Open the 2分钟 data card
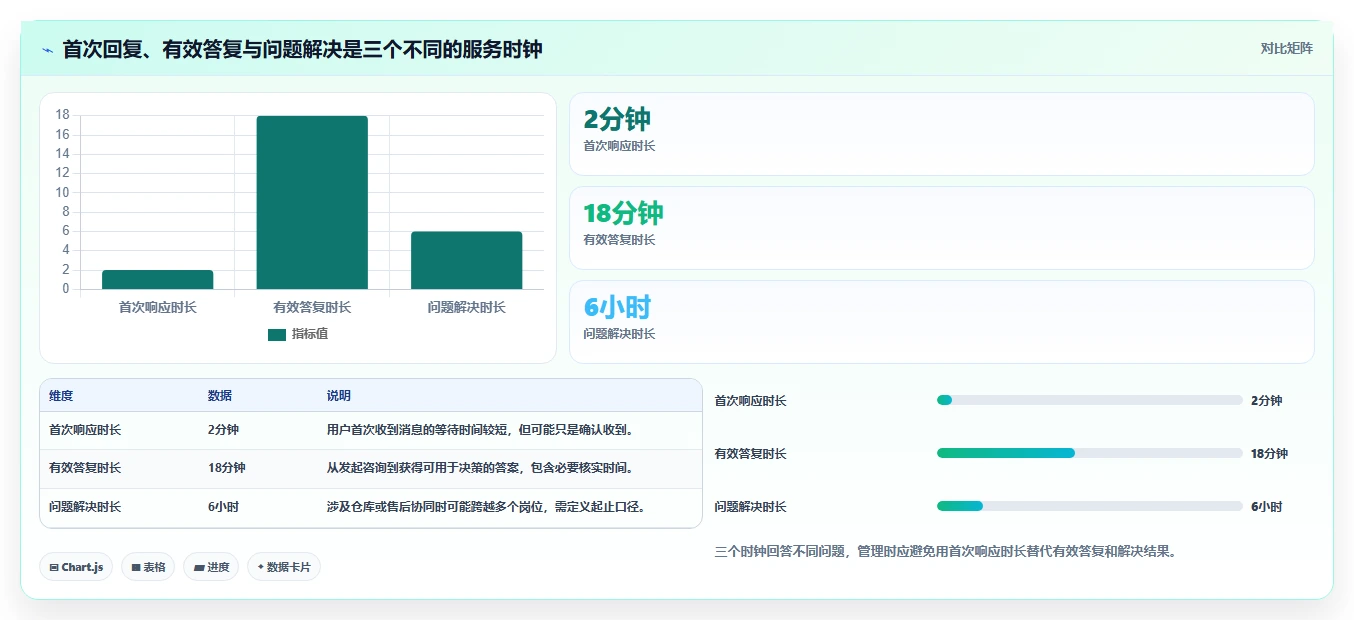 [x=941, y=134]
